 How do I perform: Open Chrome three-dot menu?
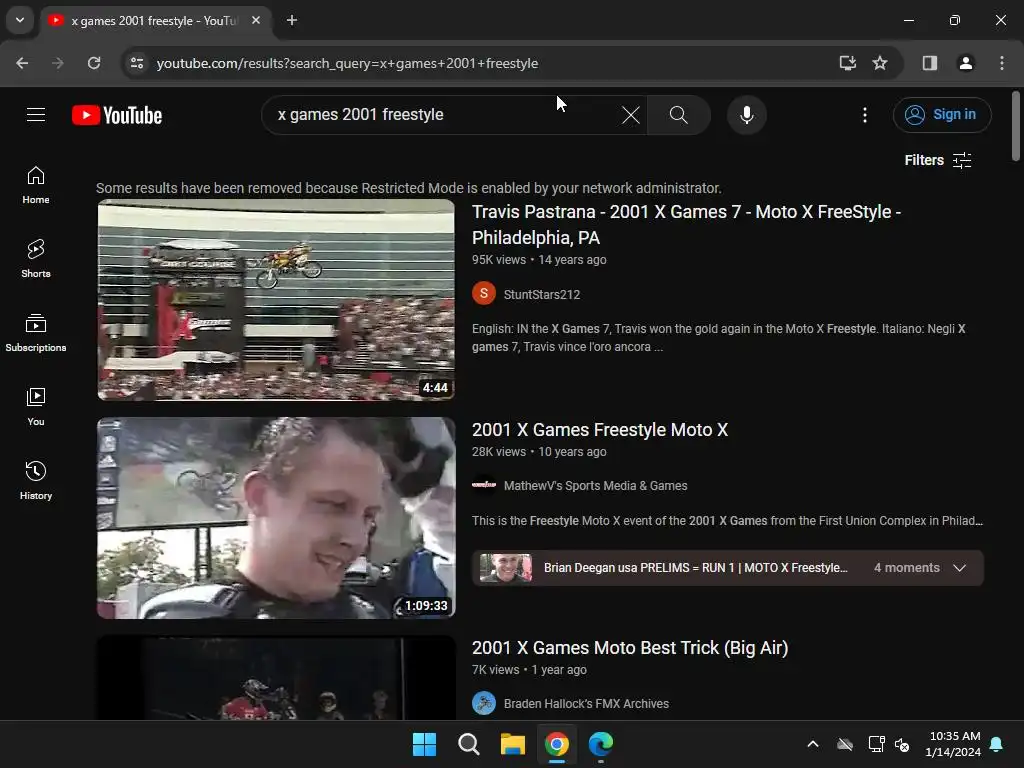pos(1002,63)
